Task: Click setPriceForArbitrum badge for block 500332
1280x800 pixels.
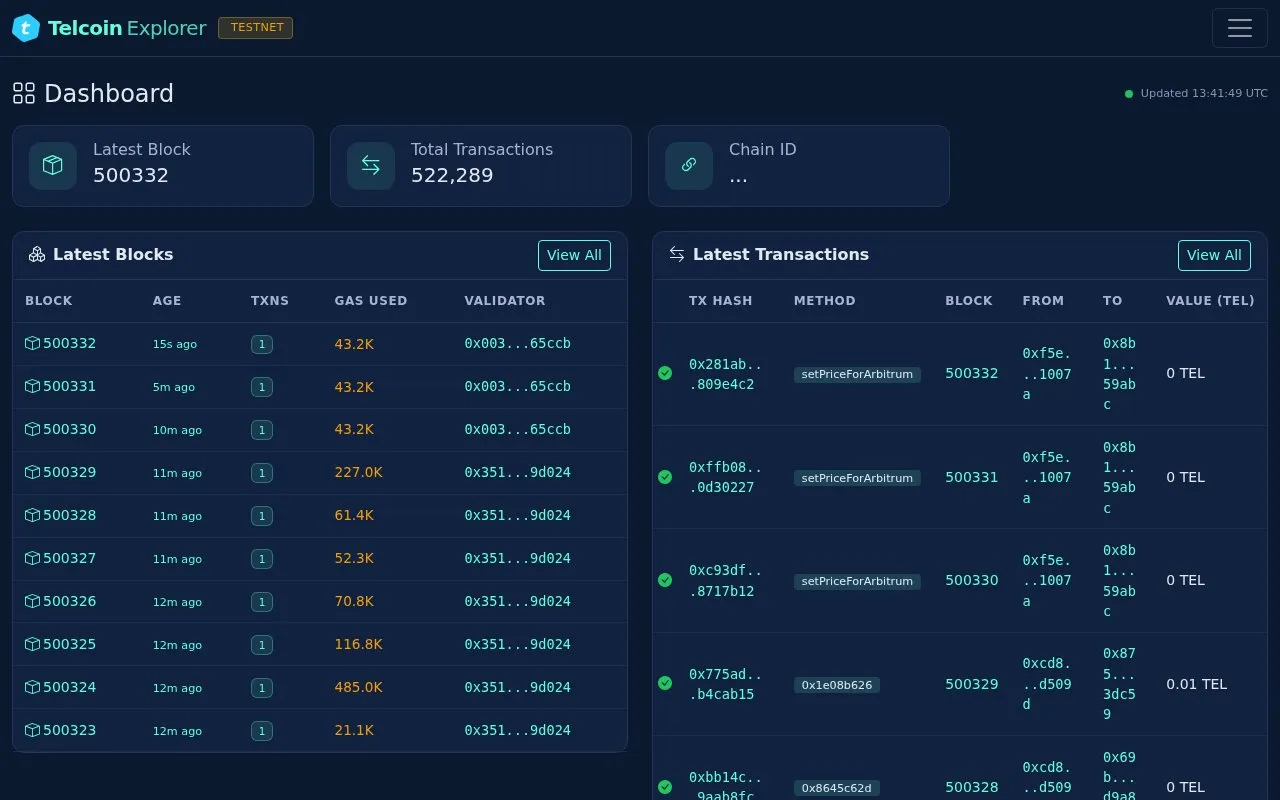Action: pos(857,375)
